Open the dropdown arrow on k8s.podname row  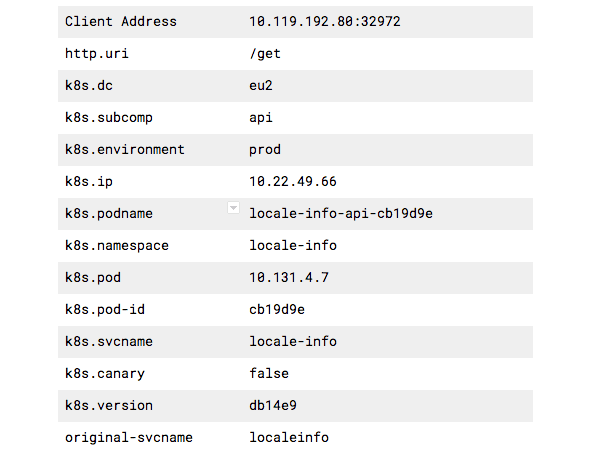(x=233, y=208)
